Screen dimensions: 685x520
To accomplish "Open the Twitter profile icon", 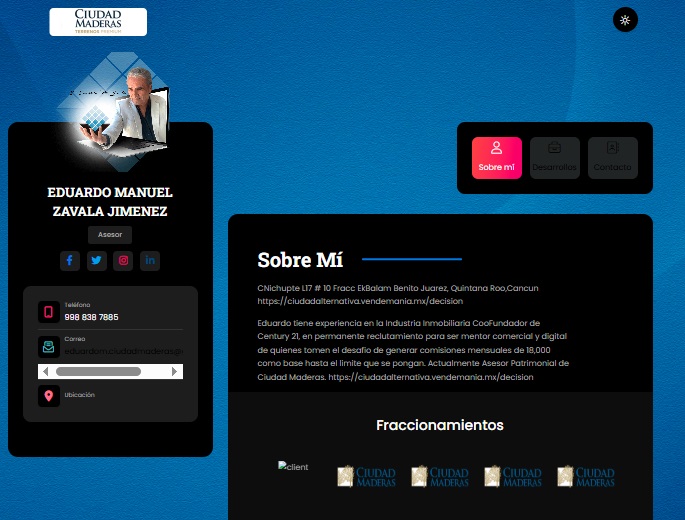I will point(97,261).
